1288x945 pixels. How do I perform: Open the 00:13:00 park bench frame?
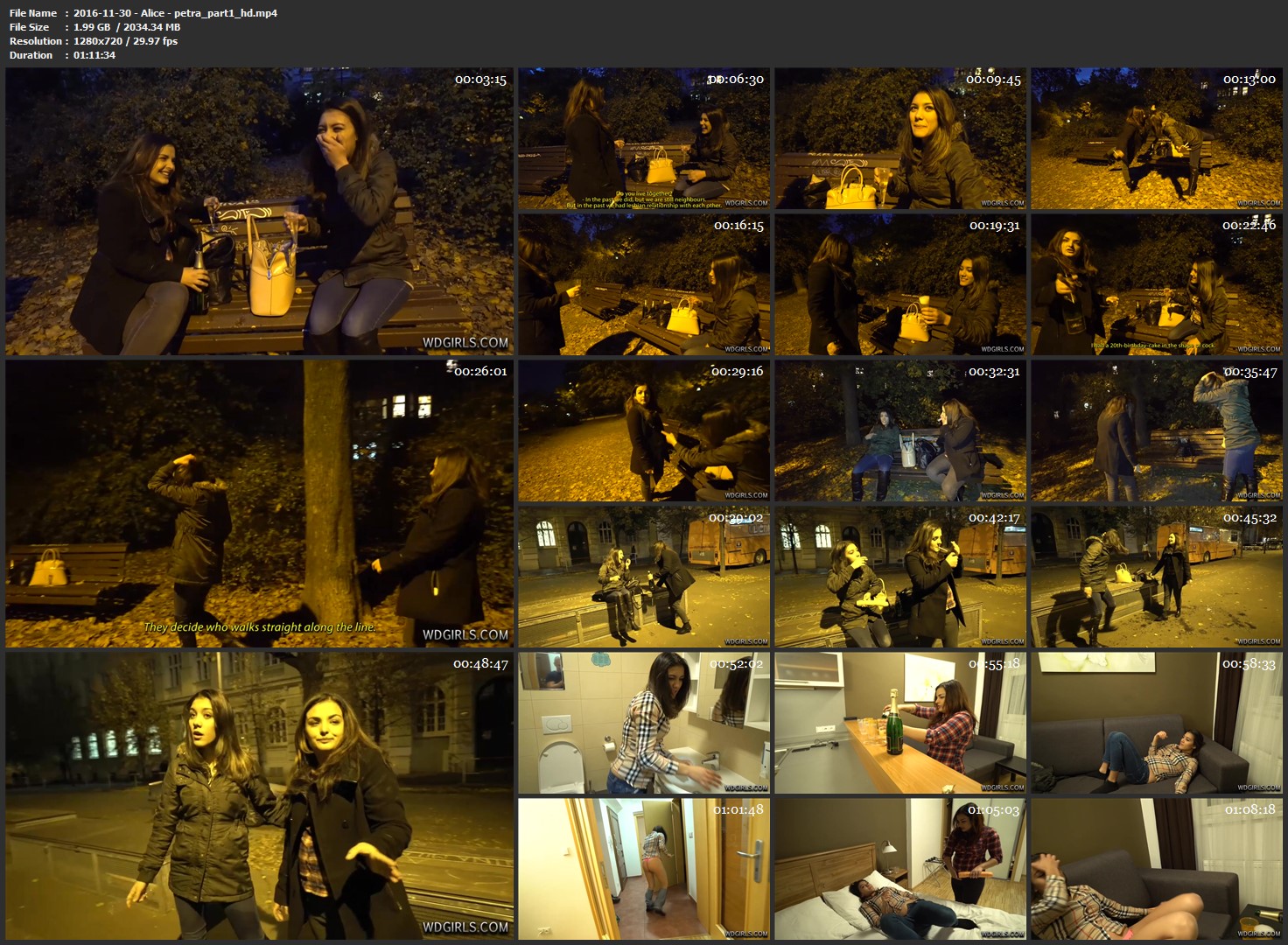(x=1156, y=138)
